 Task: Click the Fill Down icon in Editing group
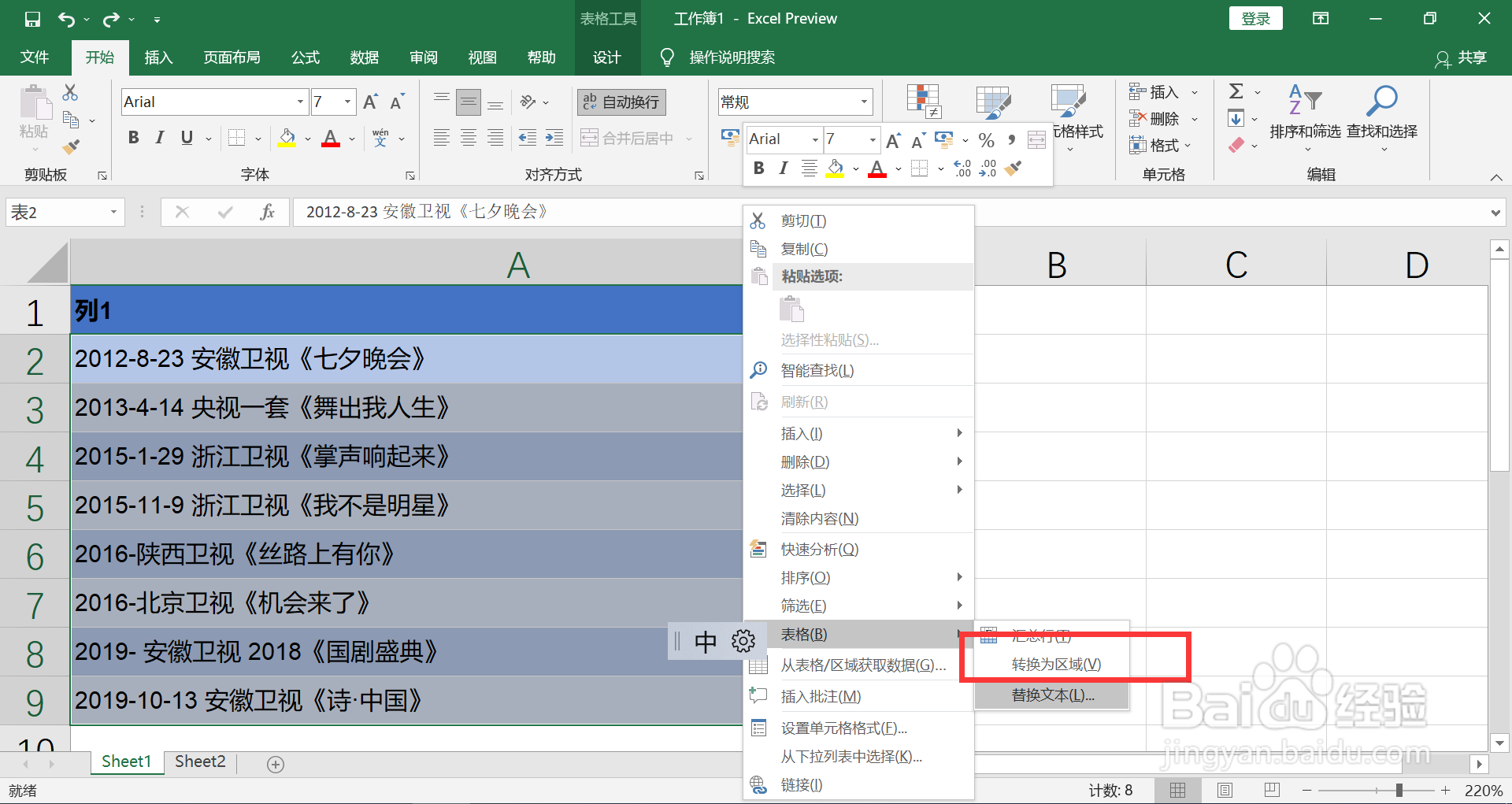coord(1237,117)
